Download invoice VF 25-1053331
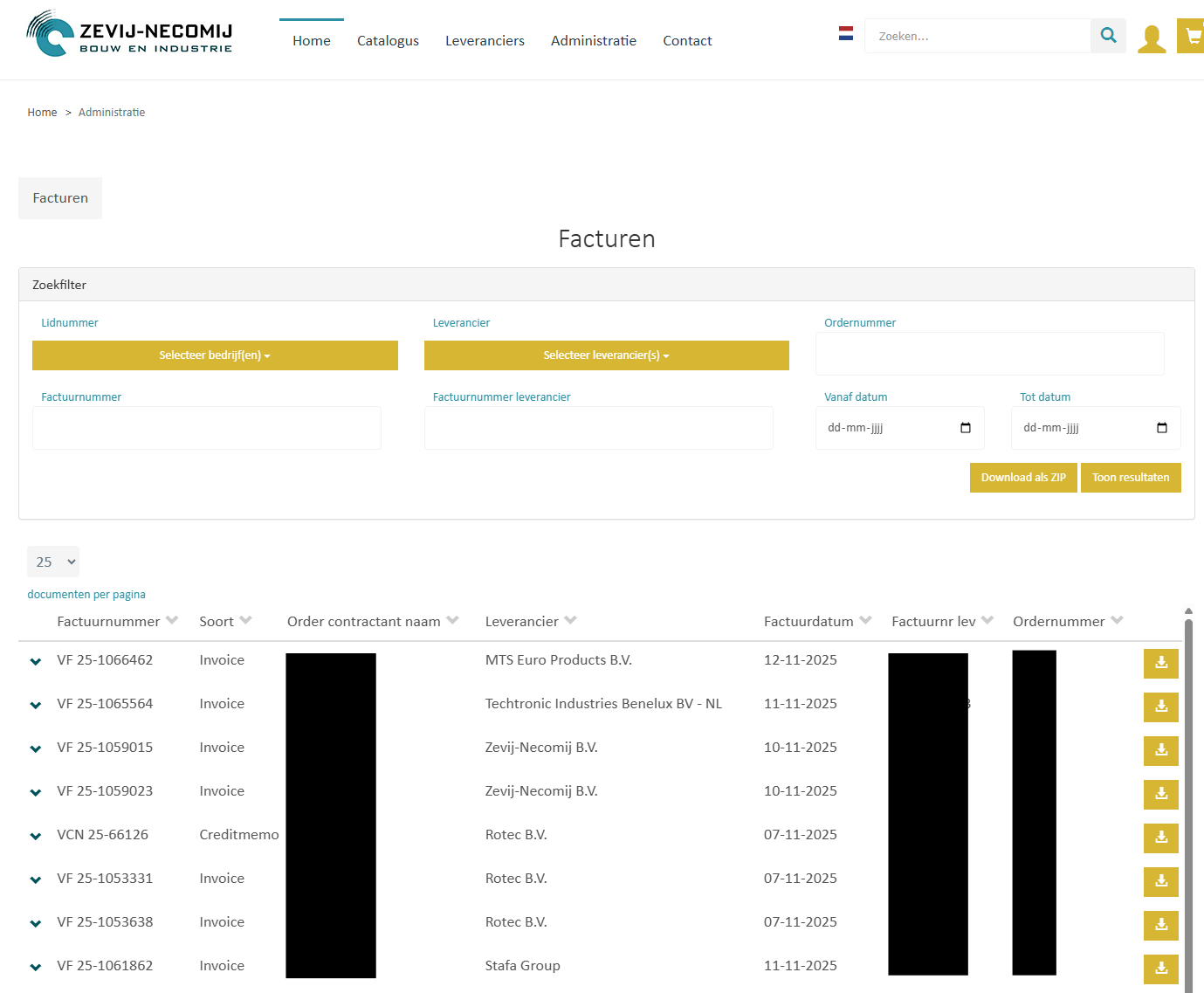 tap(1161, 882)
